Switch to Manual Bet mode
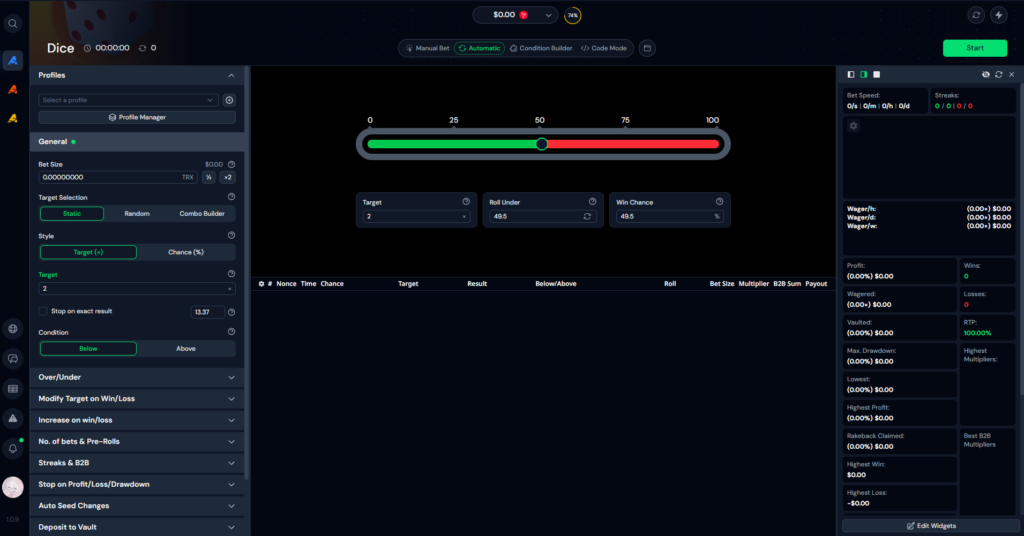Screen dimensions: 1024x536 tap(426, 48)
